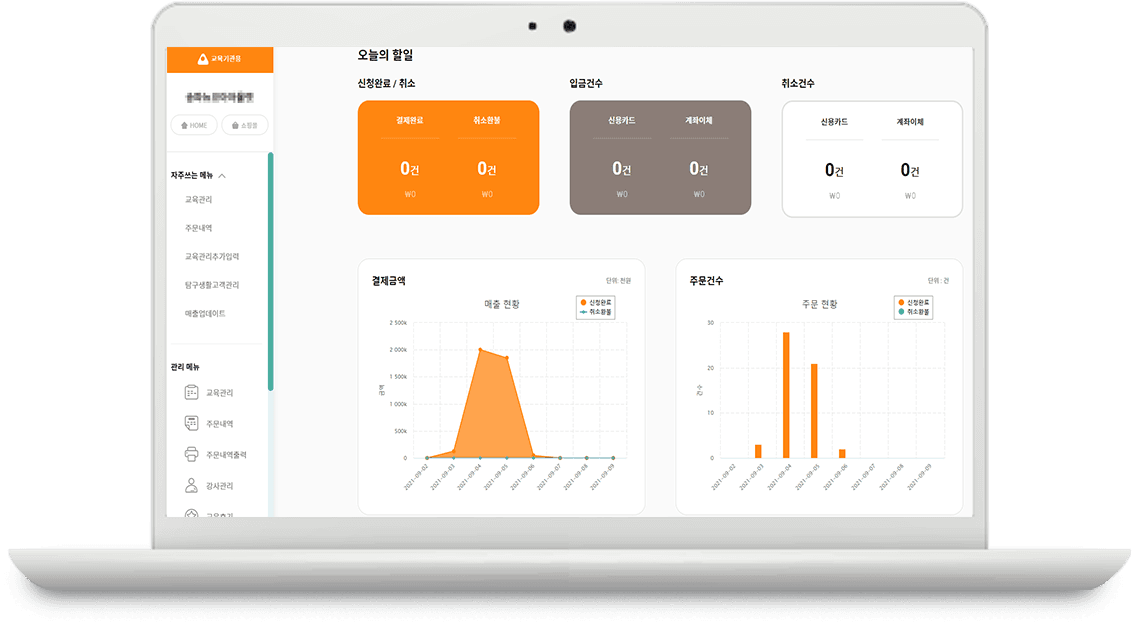The height and width of the screenshot is (623, 1132).
Task: Go to 탐구생활고객관리 in the sidebar
Action: click(211, 285)
